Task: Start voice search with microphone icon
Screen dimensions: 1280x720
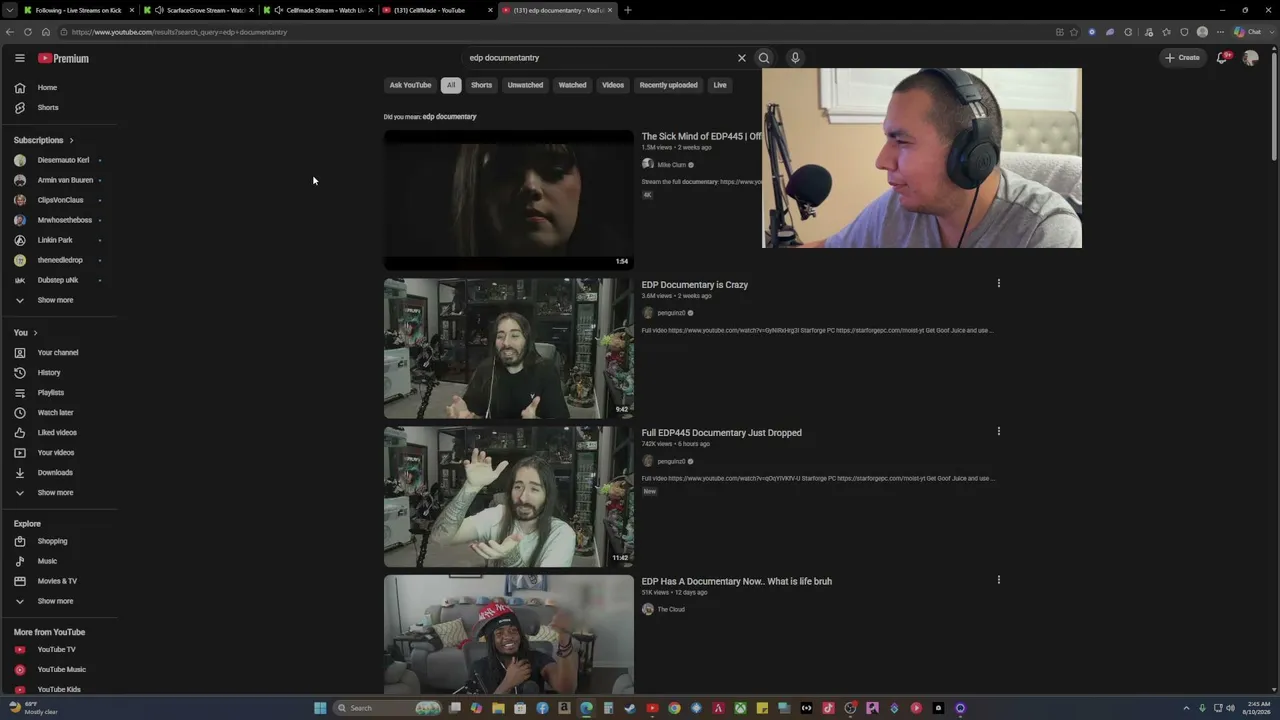Action: pos(795,58)
